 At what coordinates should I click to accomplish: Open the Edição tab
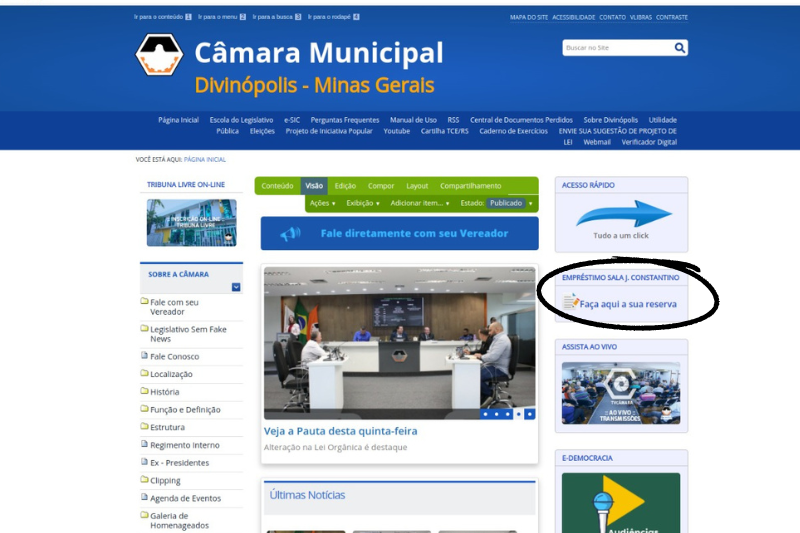(345, 186)
